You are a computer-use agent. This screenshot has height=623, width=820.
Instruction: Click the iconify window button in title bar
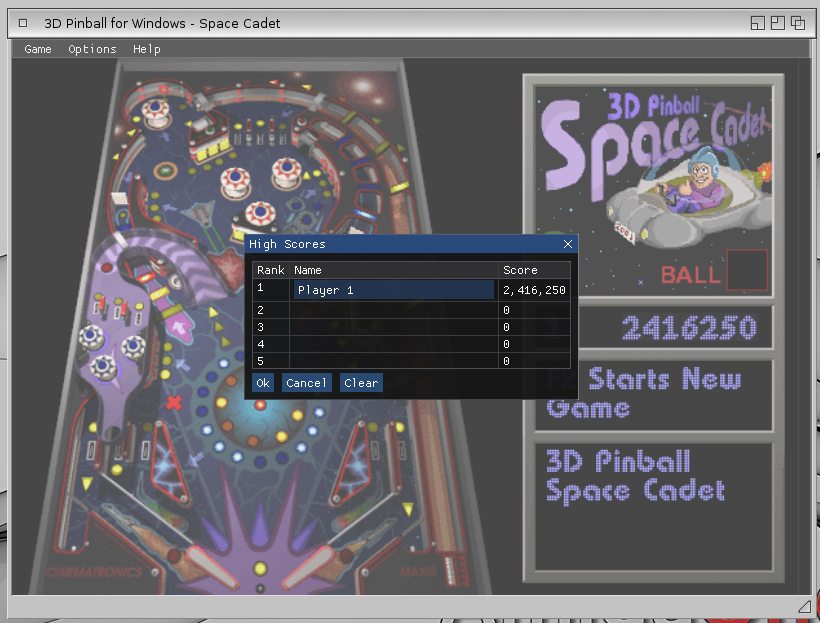coord(758,23)
